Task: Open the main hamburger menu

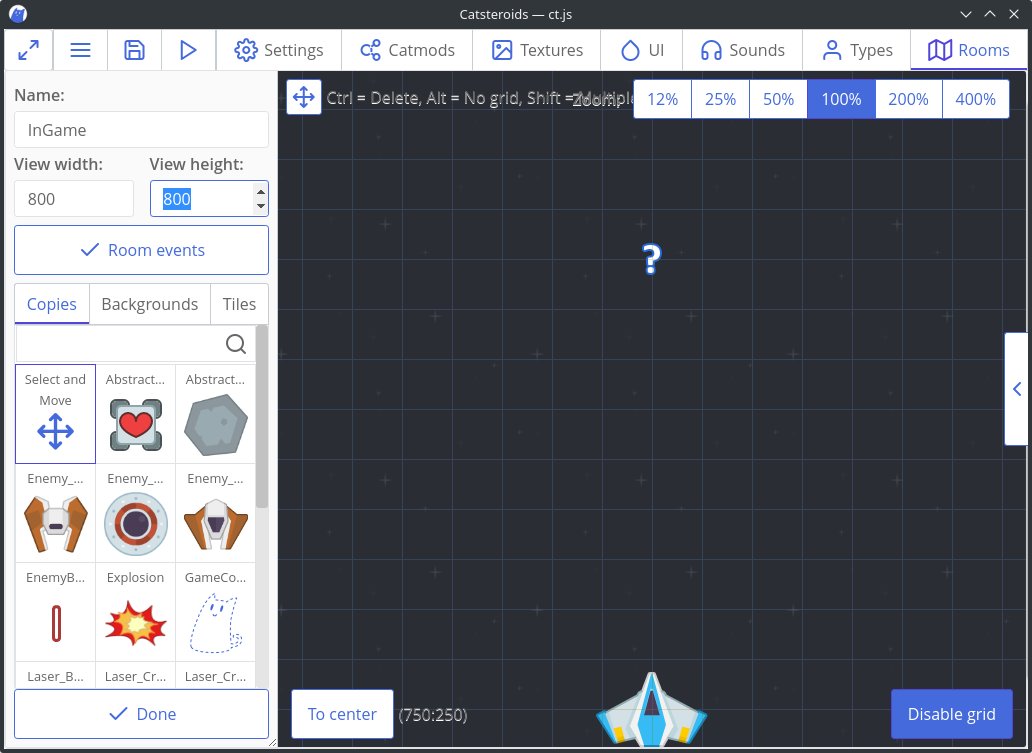Action: tap(80, 50)
